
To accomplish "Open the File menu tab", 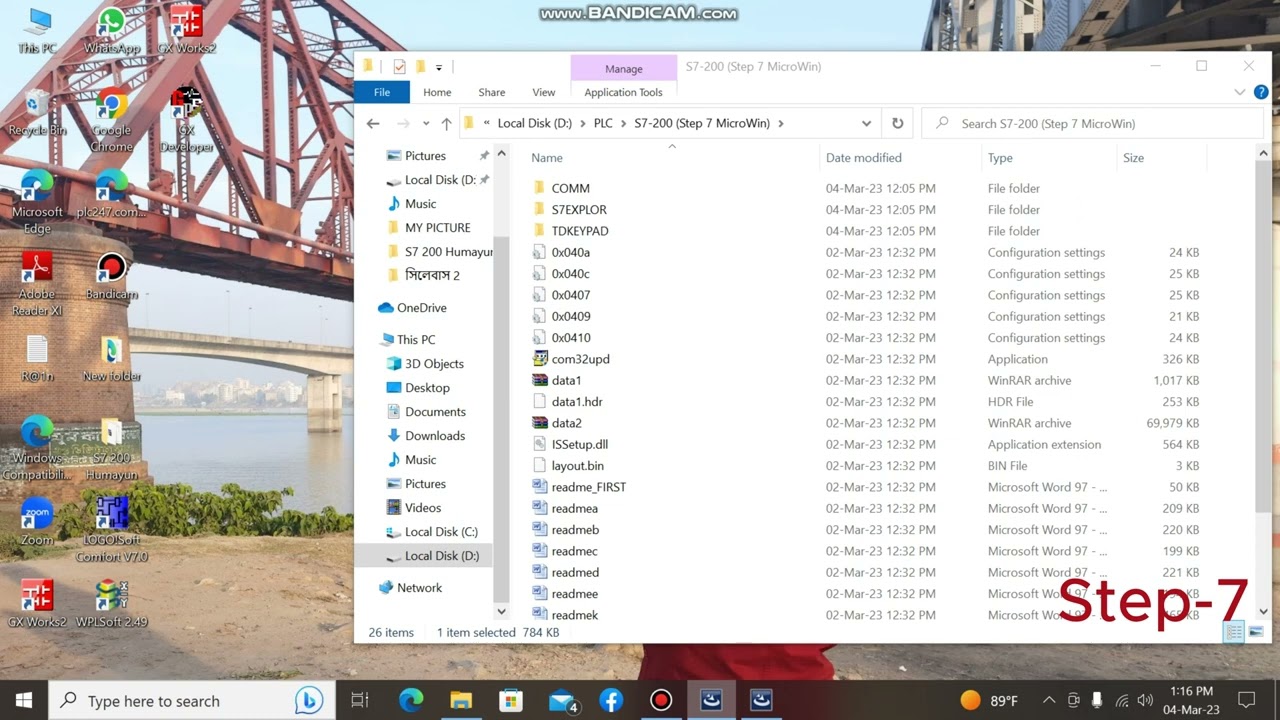I will coord(382,92).
